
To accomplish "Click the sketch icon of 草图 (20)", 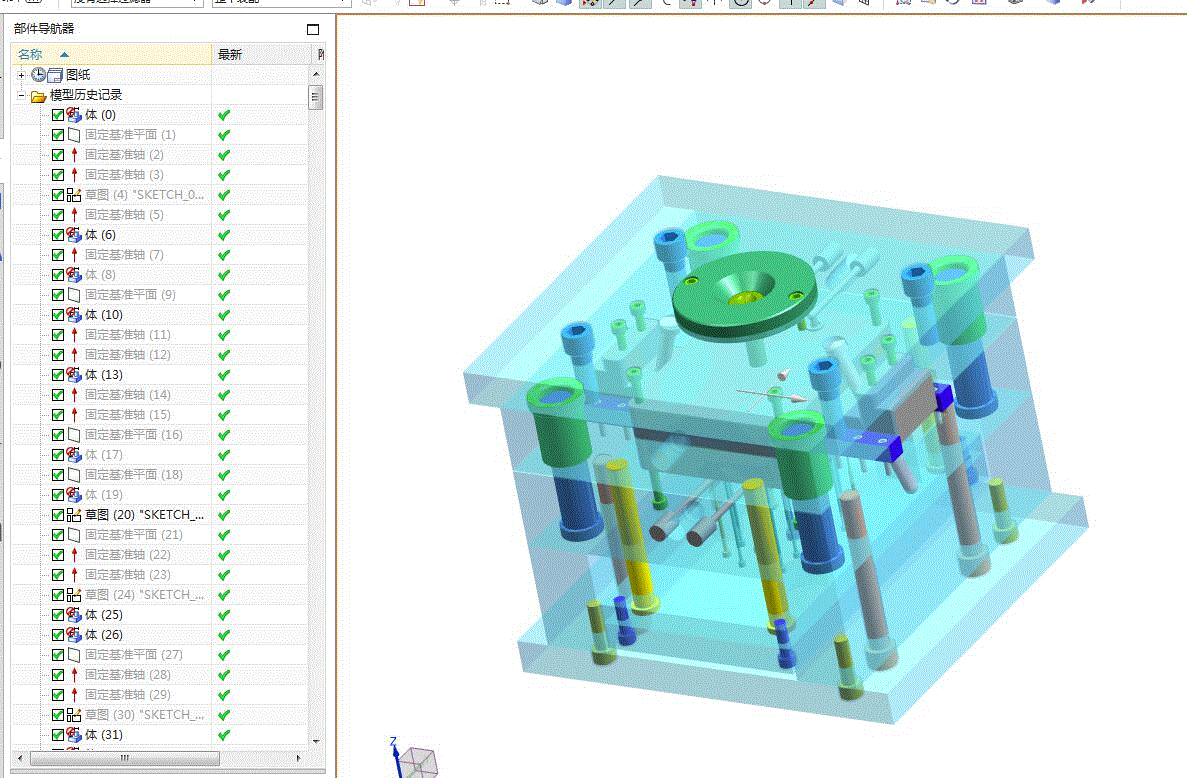I will click(x=73, y=515).
